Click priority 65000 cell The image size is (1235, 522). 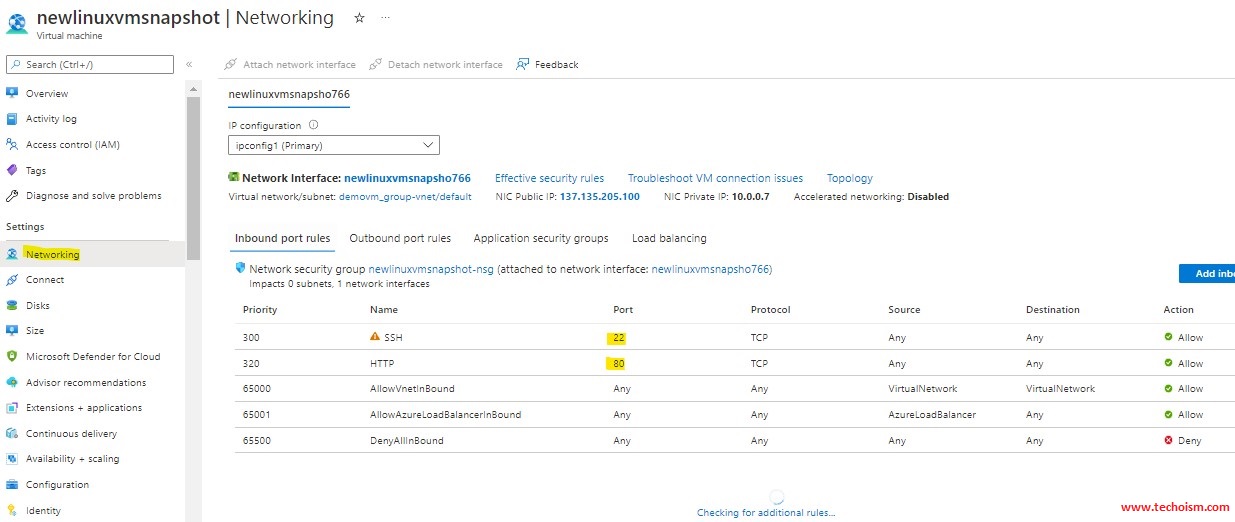257,388
